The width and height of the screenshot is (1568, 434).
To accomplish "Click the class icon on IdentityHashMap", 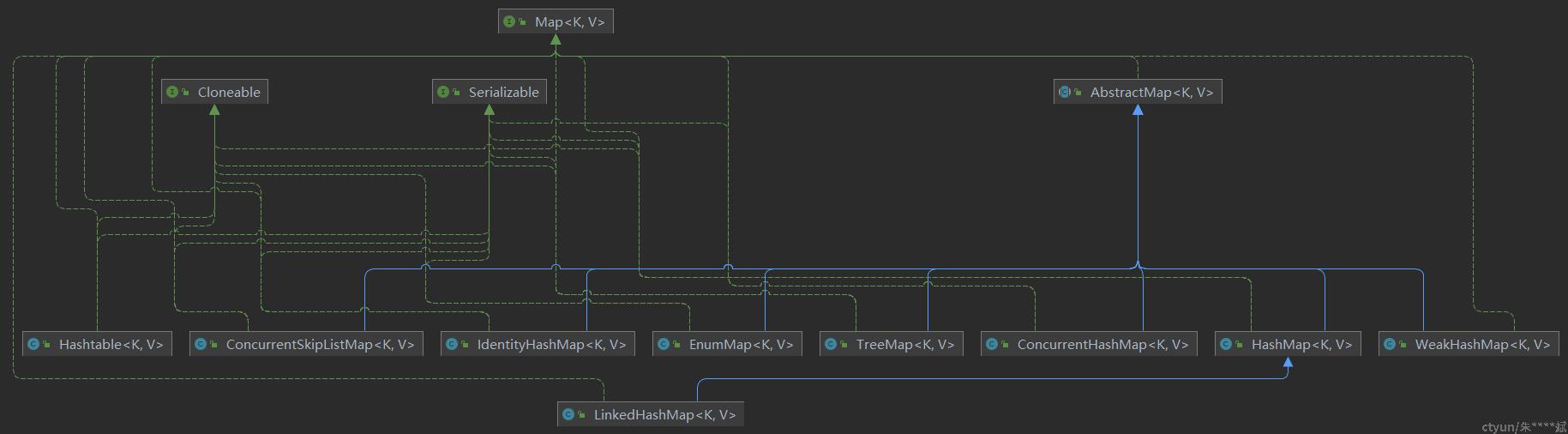I will point(452,344).
